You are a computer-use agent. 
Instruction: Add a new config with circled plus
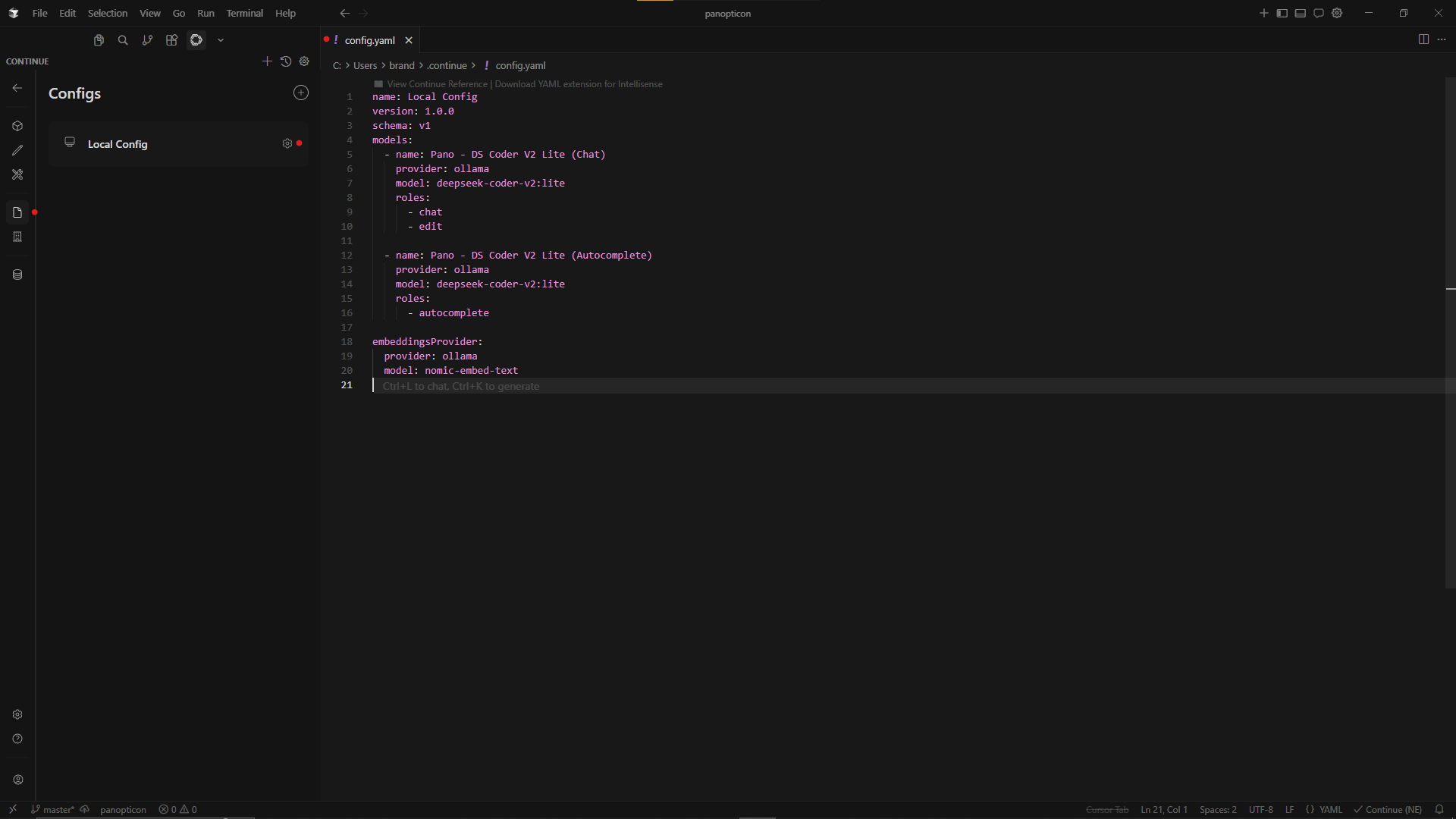tap(301, 93)
